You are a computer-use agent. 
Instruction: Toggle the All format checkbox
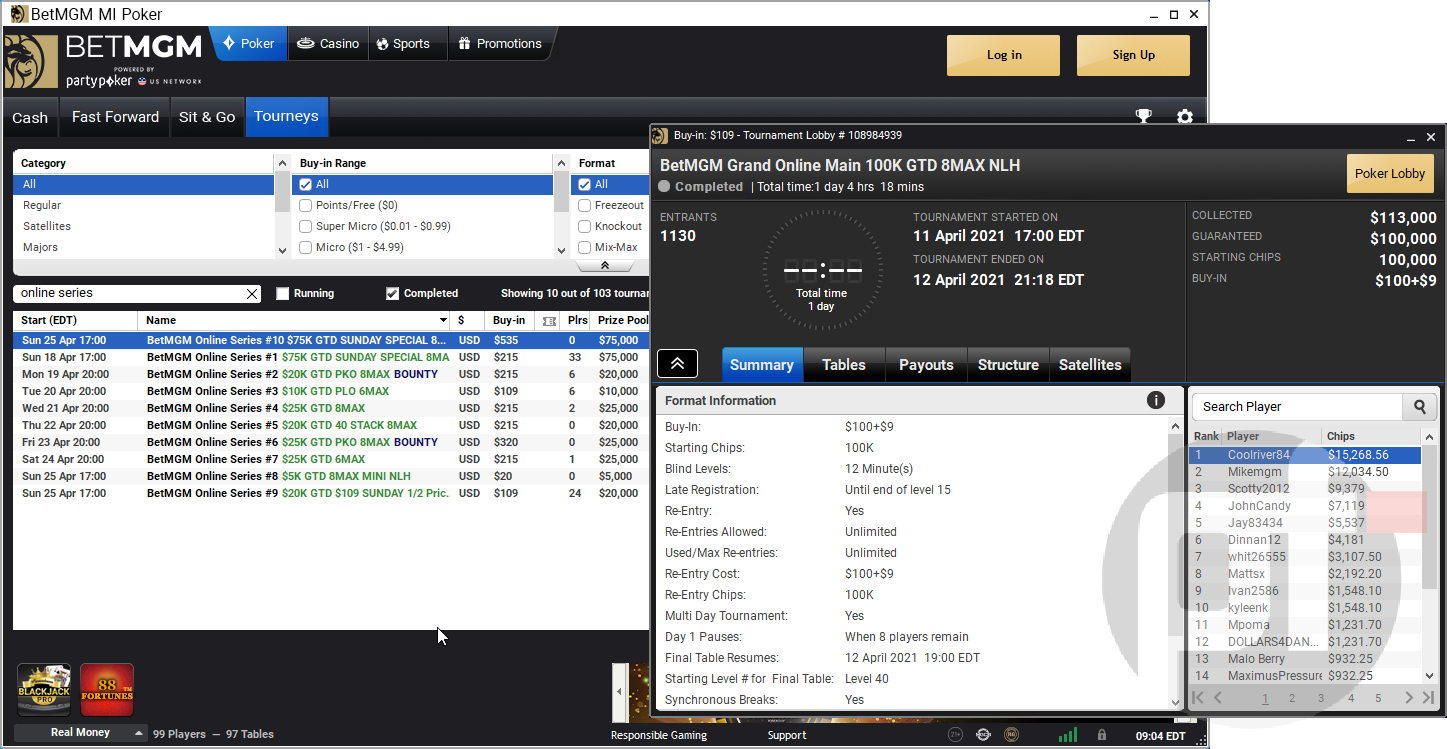[585, 184]
